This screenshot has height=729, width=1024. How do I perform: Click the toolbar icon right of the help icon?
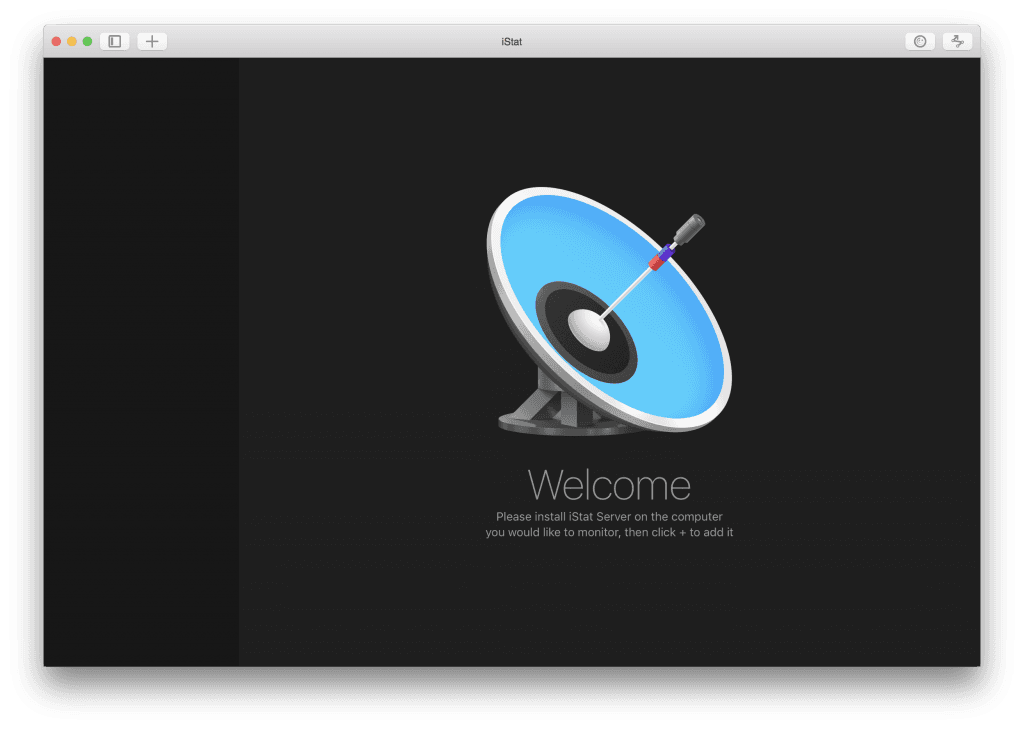957,41
